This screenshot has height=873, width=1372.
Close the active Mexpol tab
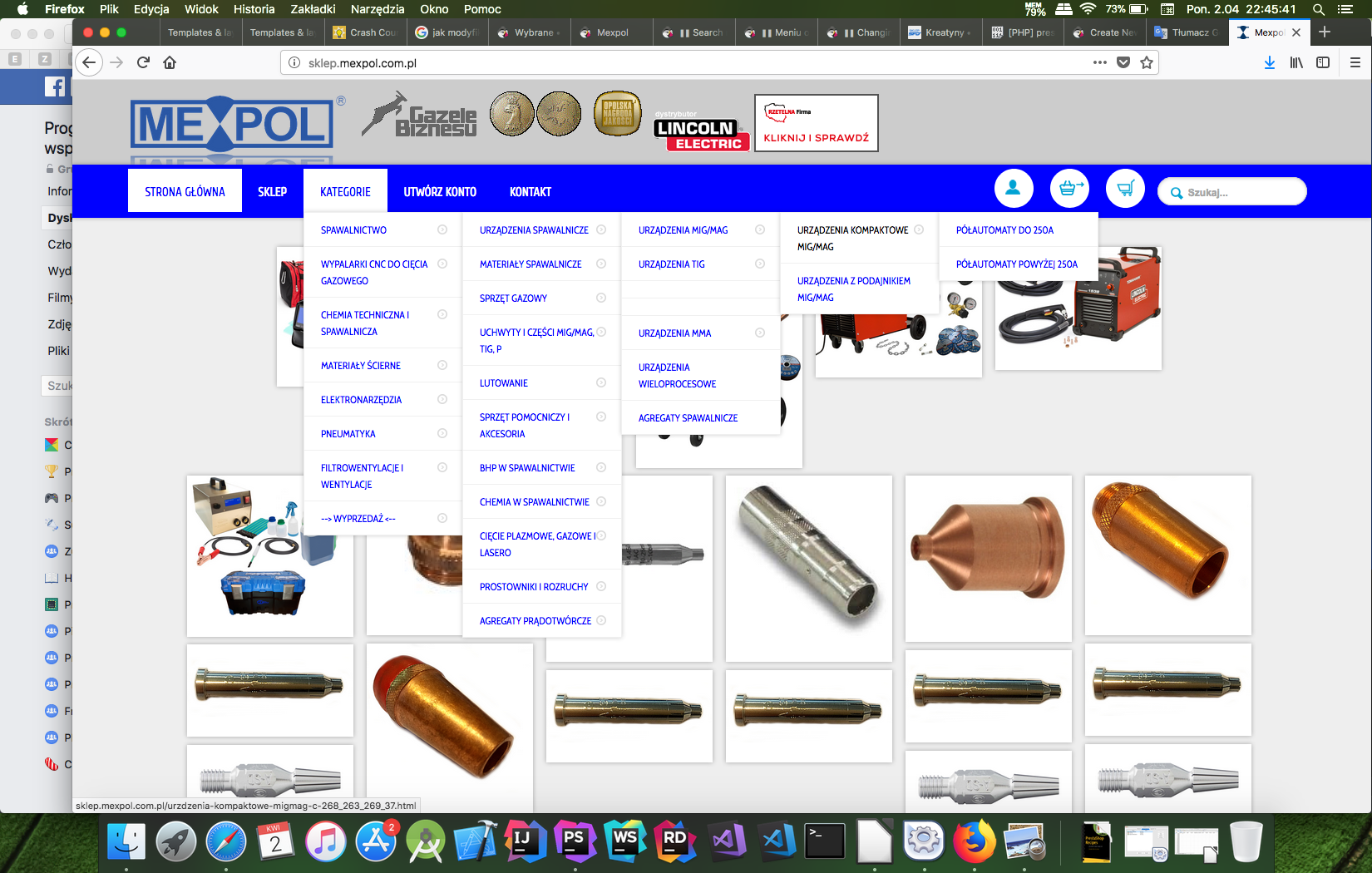tap(1296, 32)
